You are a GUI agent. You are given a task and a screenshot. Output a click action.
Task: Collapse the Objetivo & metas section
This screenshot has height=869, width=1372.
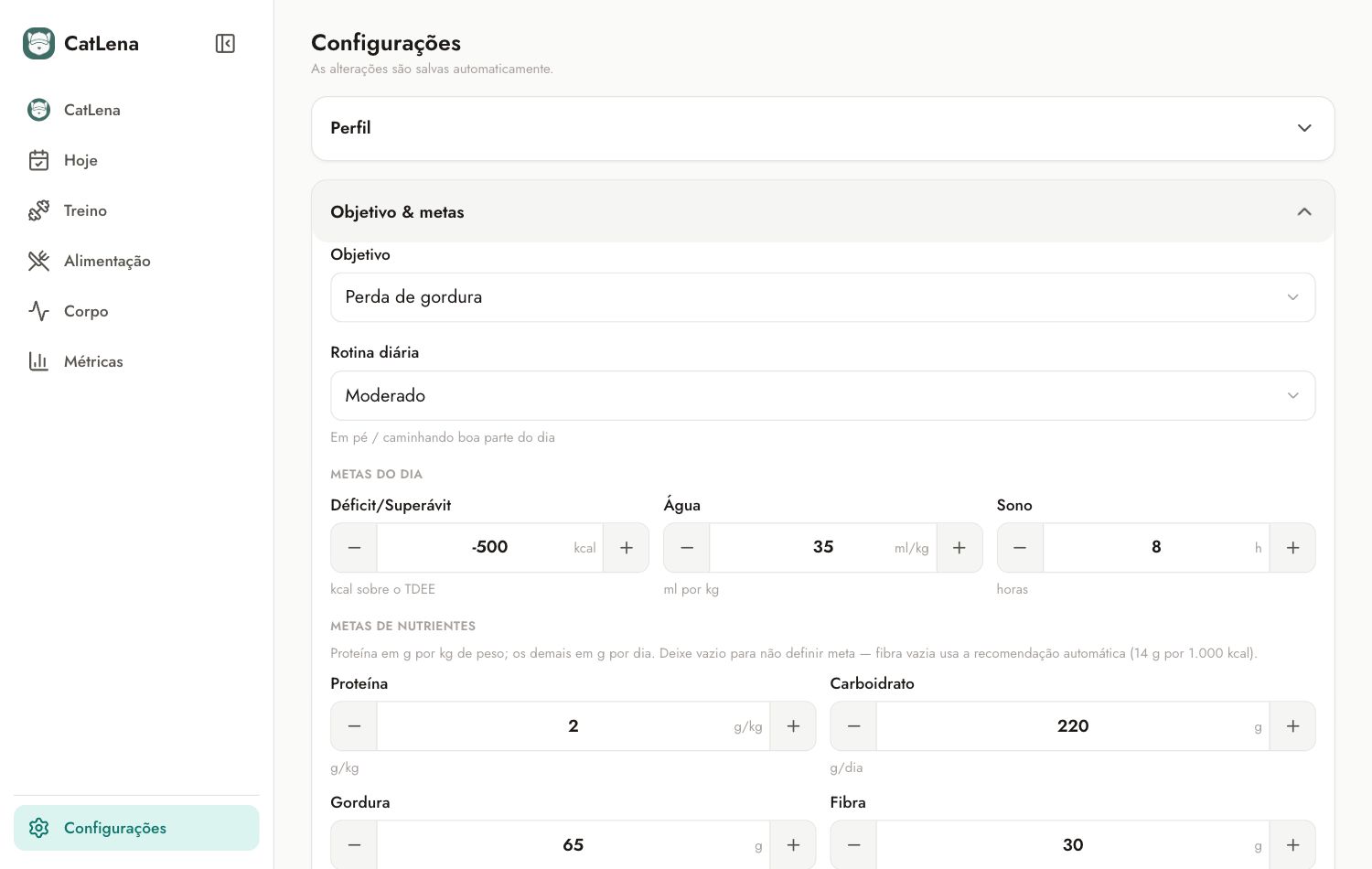point(822,211)
